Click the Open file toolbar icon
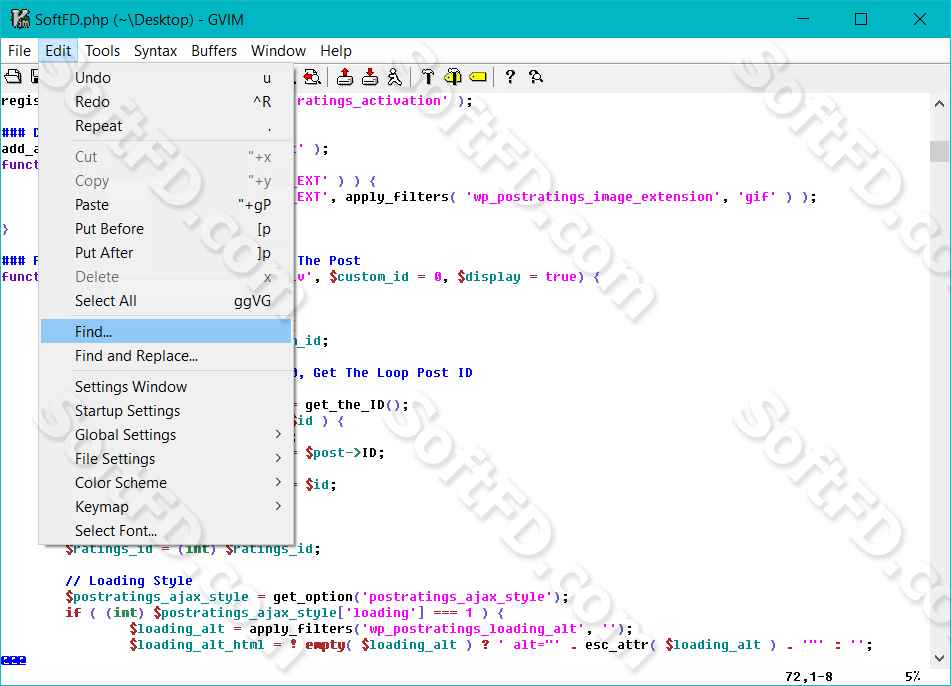 (13, 76)
